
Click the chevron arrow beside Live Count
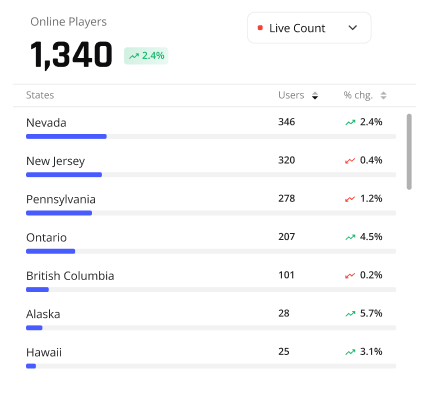click(x=353, y=28)
